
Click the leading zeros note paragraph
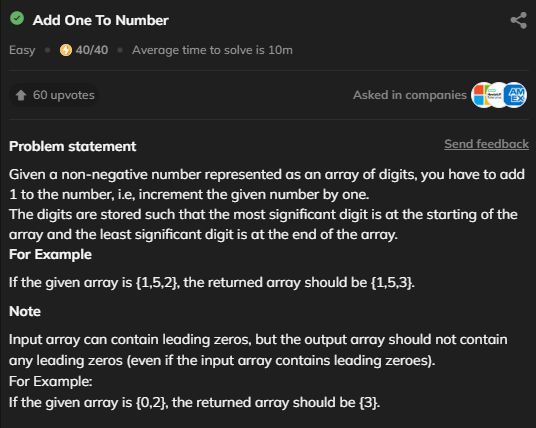click(x=258, y=350)
